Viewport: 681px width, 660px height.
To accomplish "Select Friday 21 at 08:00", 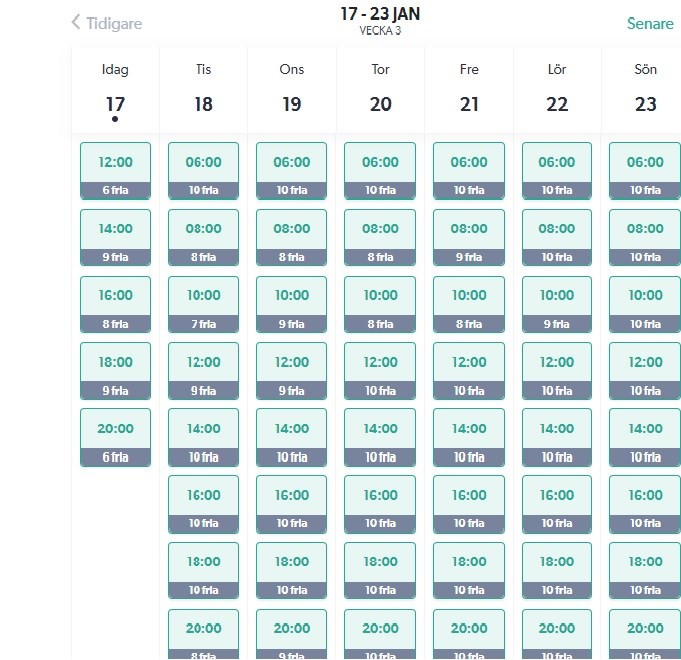I will 468,237.
